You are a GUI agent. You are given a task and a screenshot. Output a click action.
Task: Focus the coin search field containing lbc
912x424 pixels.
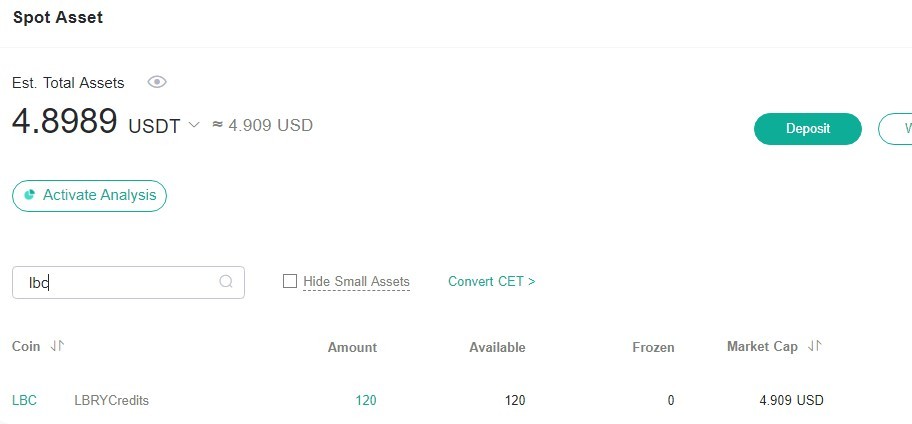128,283
